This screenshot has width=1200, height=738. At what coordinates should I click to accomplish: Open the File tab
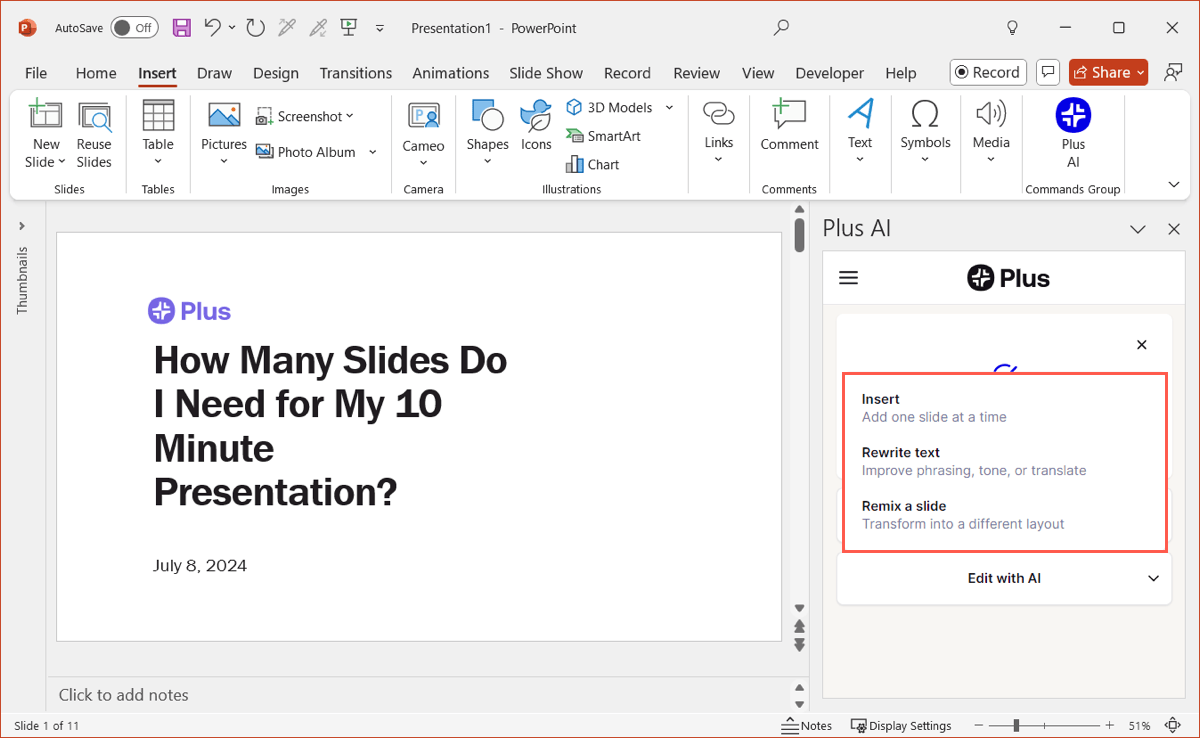pos(36,73)
